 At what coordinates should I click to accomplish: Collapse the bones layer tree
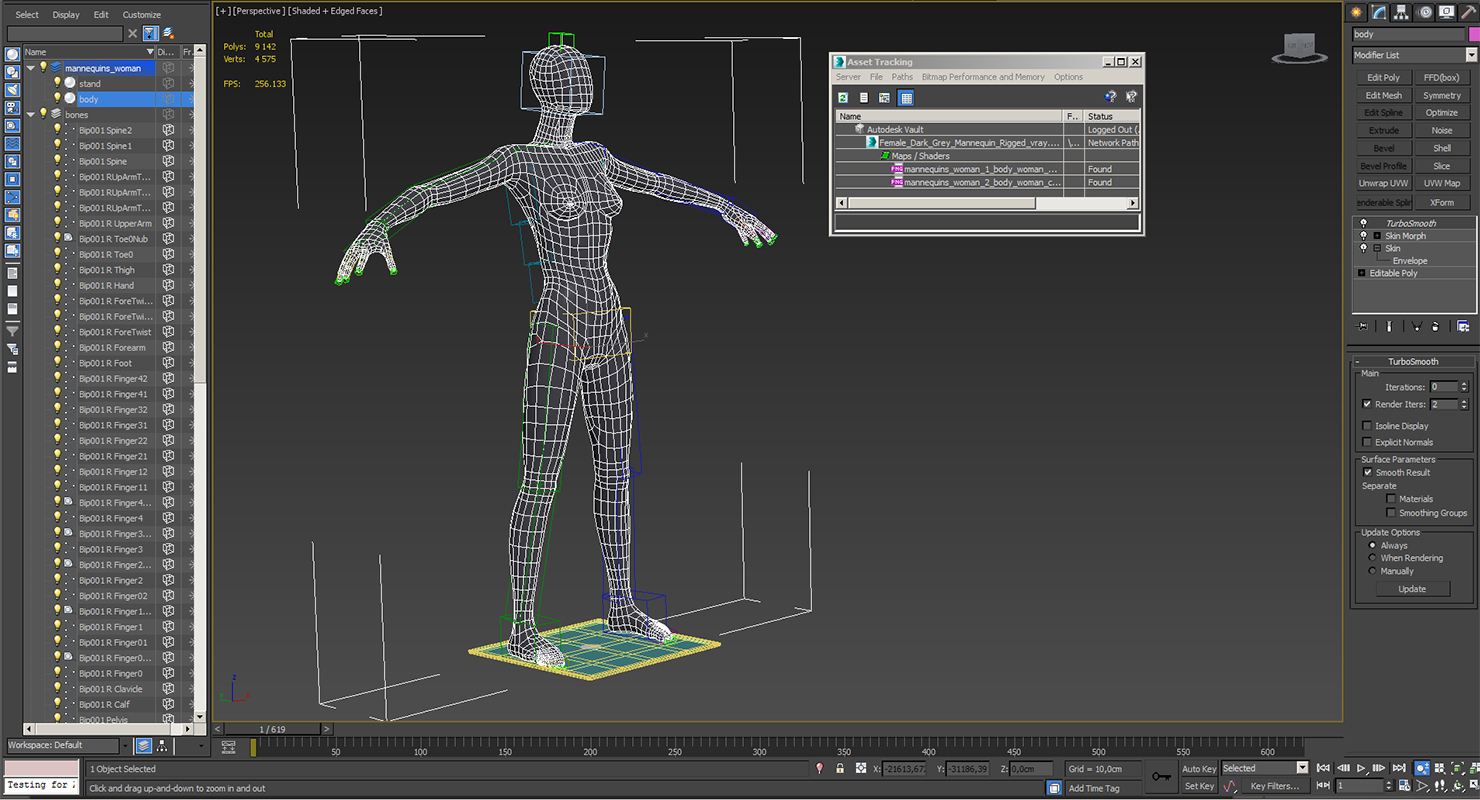click(30, 114)
